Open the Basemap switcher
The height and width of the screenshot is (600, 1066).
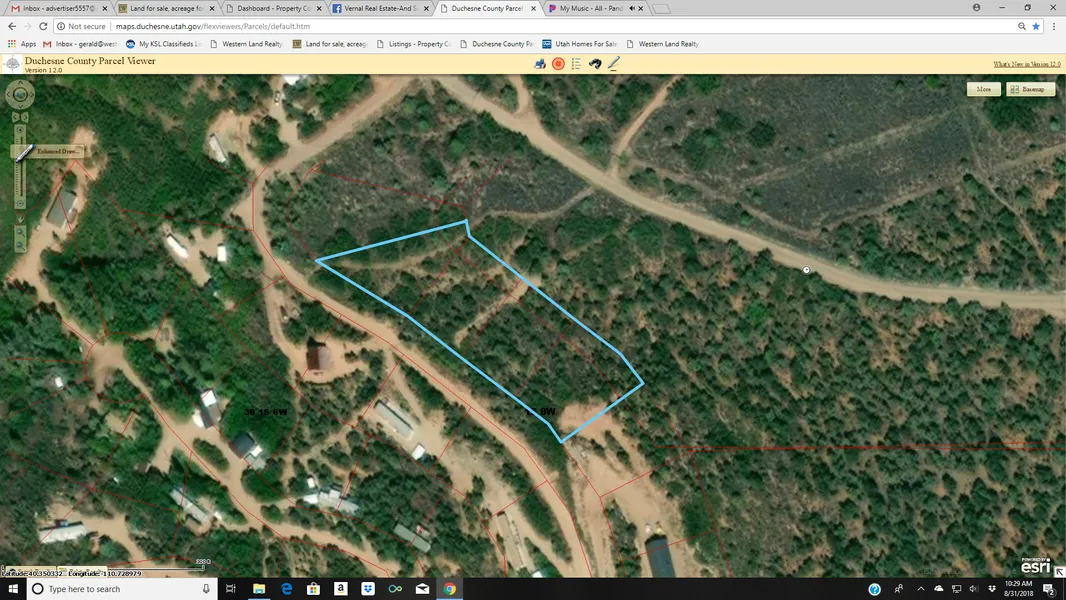(1031, 89)
